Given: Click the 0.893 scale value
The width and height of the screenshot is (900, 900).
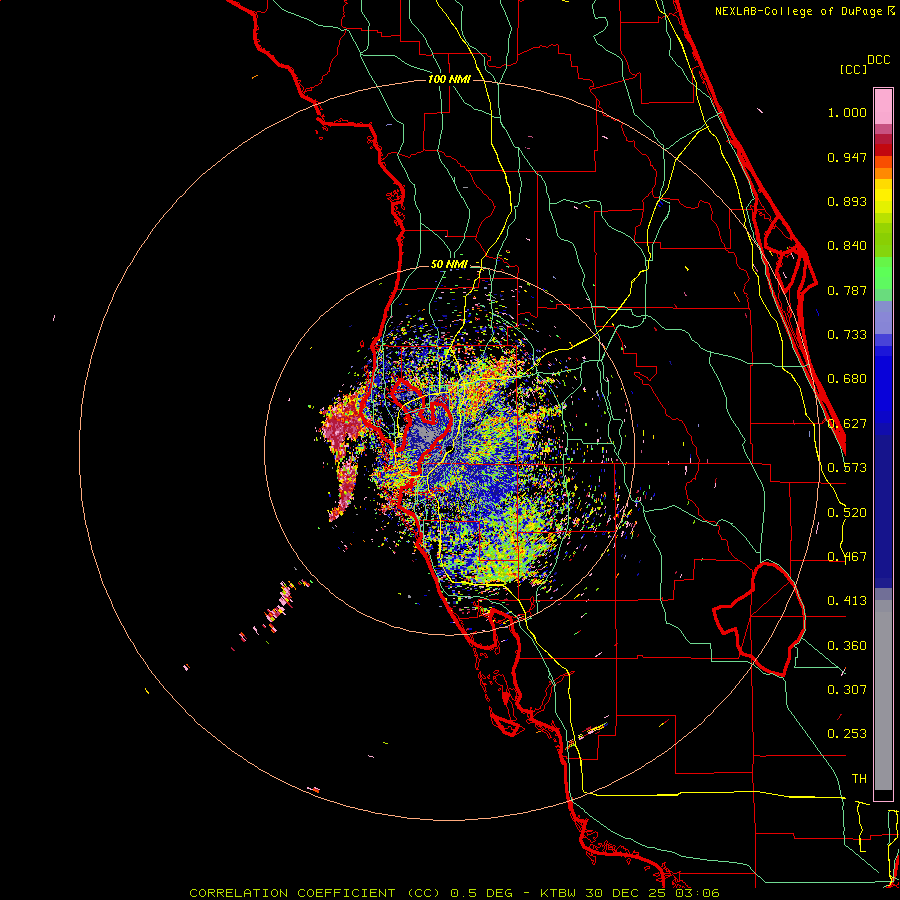Looking at the screenshot, I should (847, 201).
